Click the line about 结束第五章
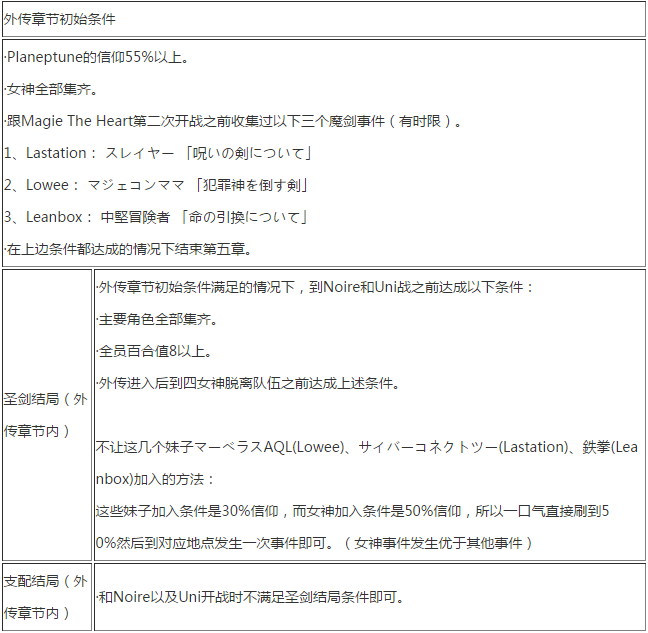 [128, 249]
